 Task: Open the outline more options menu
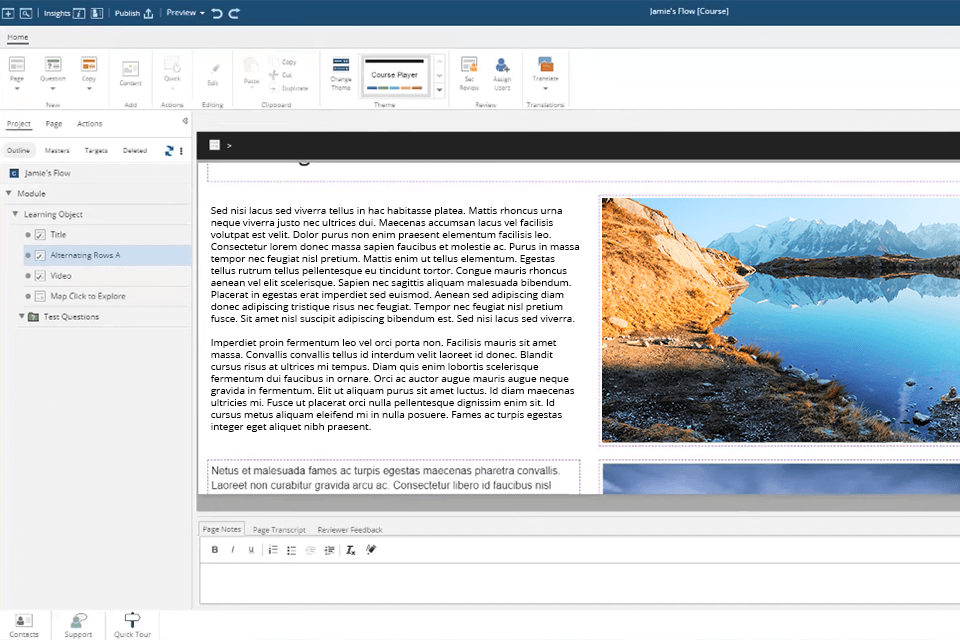pos(181,151)
